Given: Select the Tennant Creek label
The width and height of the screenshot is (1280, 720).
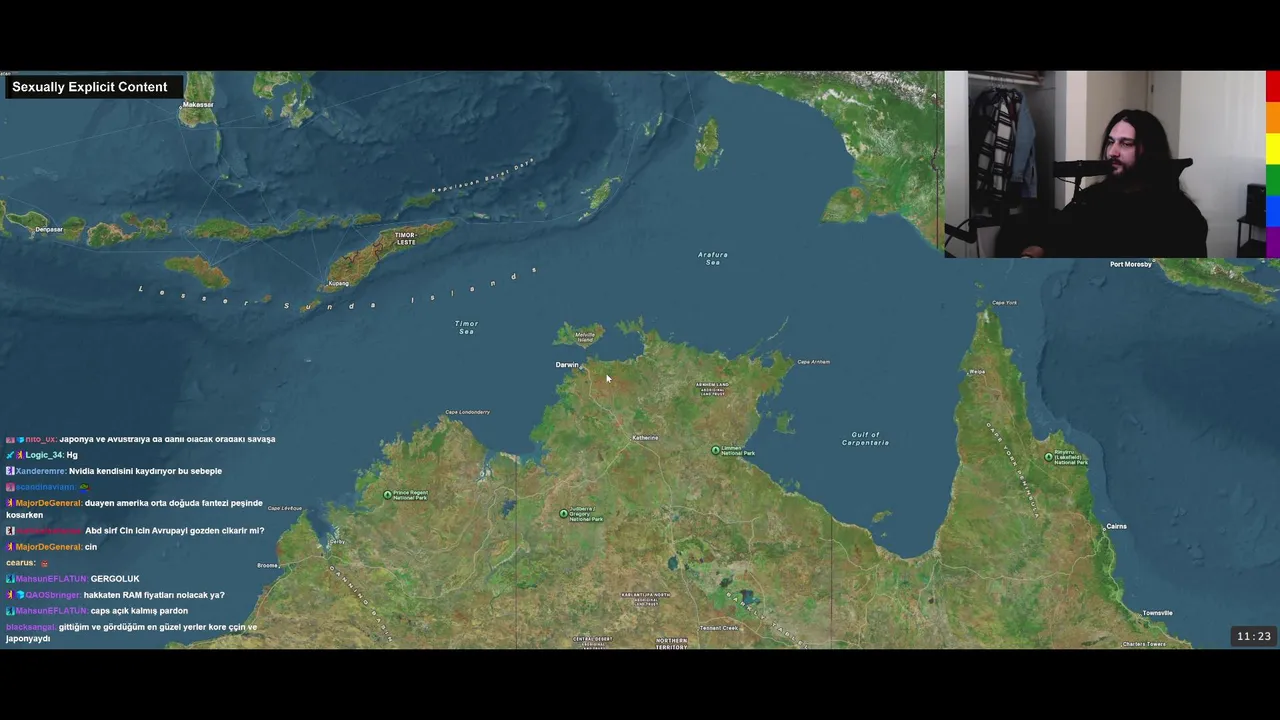Looking at the screenshot, I should (x=719, y=628).
